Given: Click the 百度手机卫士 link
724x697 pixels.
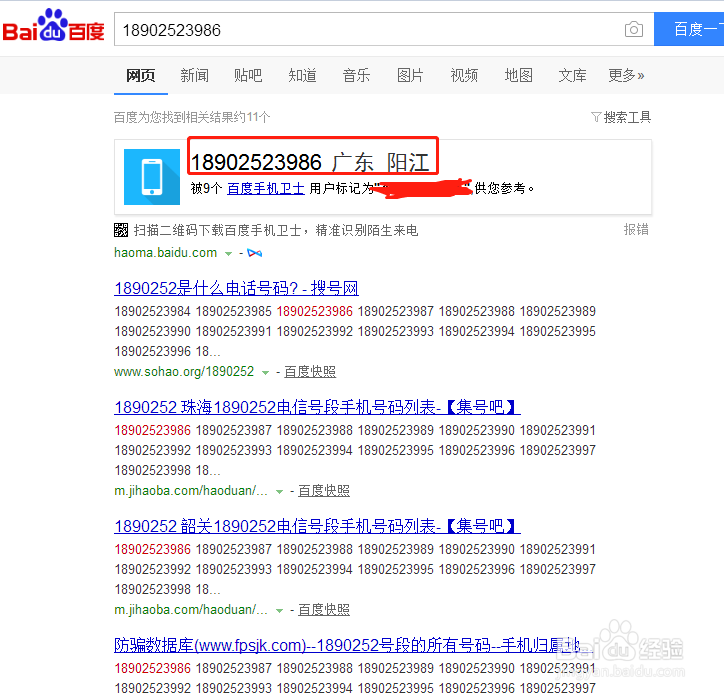Looking at the screenshot, I should click(x=266, y=188).
